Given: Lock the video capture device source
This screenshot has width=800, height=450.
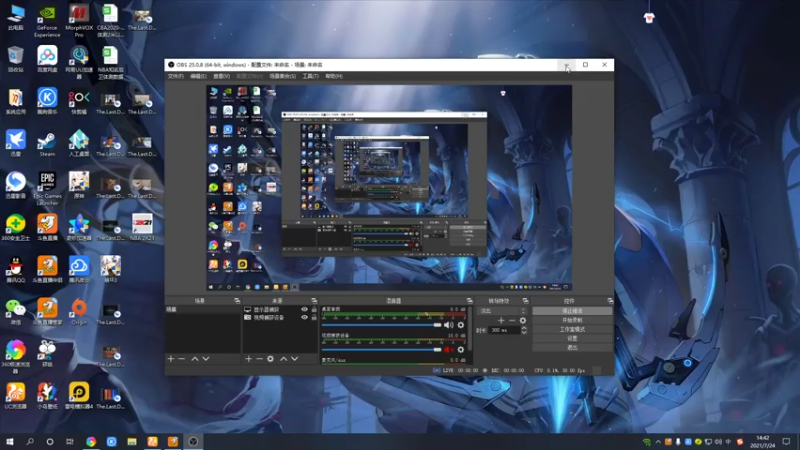Looking at the screenshot, I should [314, 317].
